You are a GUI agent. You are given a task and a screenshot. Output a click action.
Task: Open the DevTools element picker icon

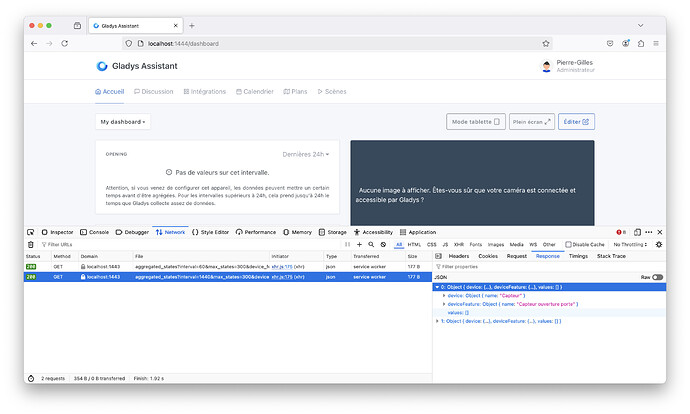(x=31, y=232)
